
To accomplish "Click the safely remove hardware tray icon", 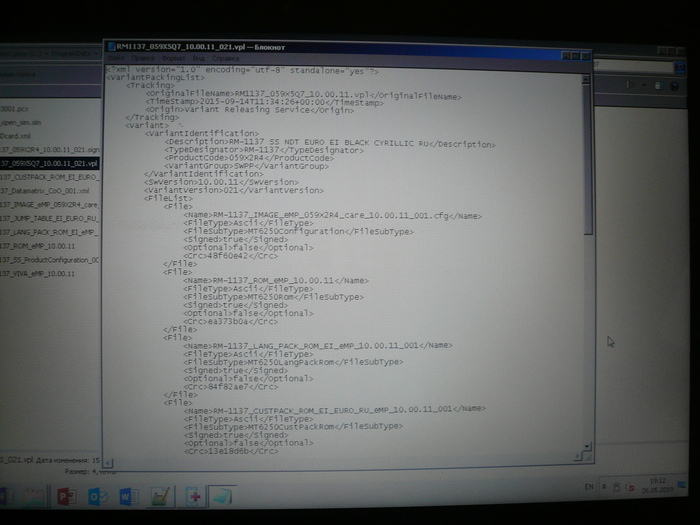I will 617,487.
